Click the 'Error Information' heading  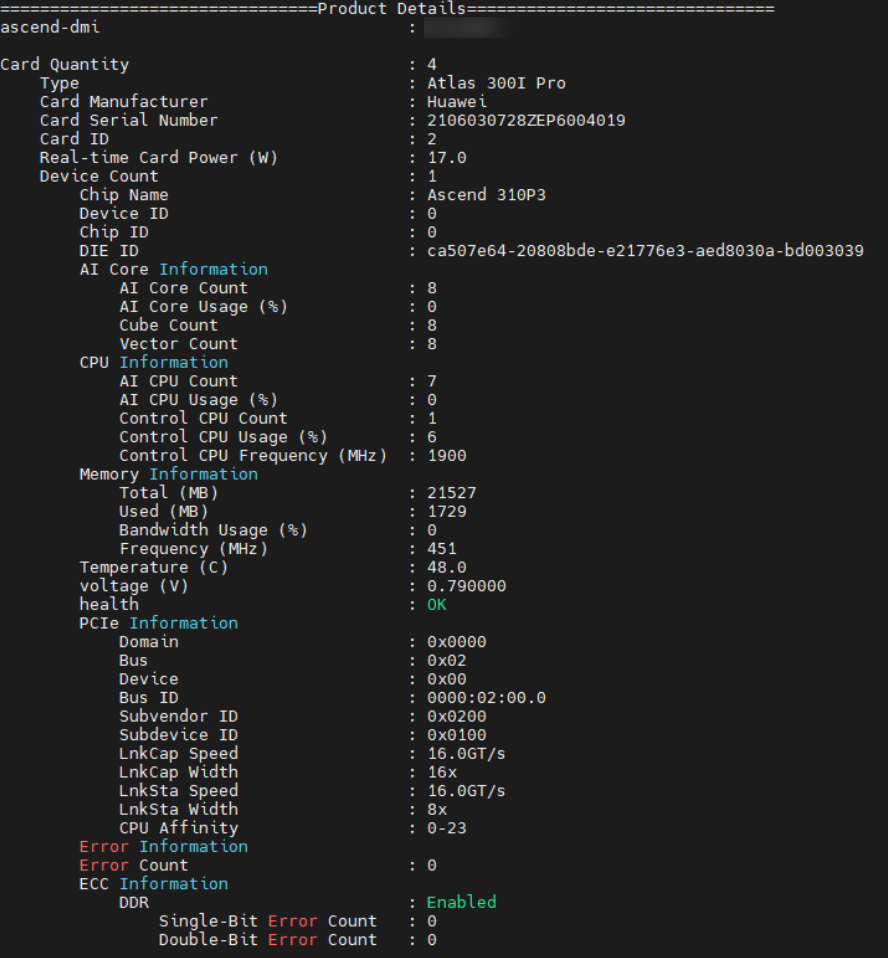[164, 847]
